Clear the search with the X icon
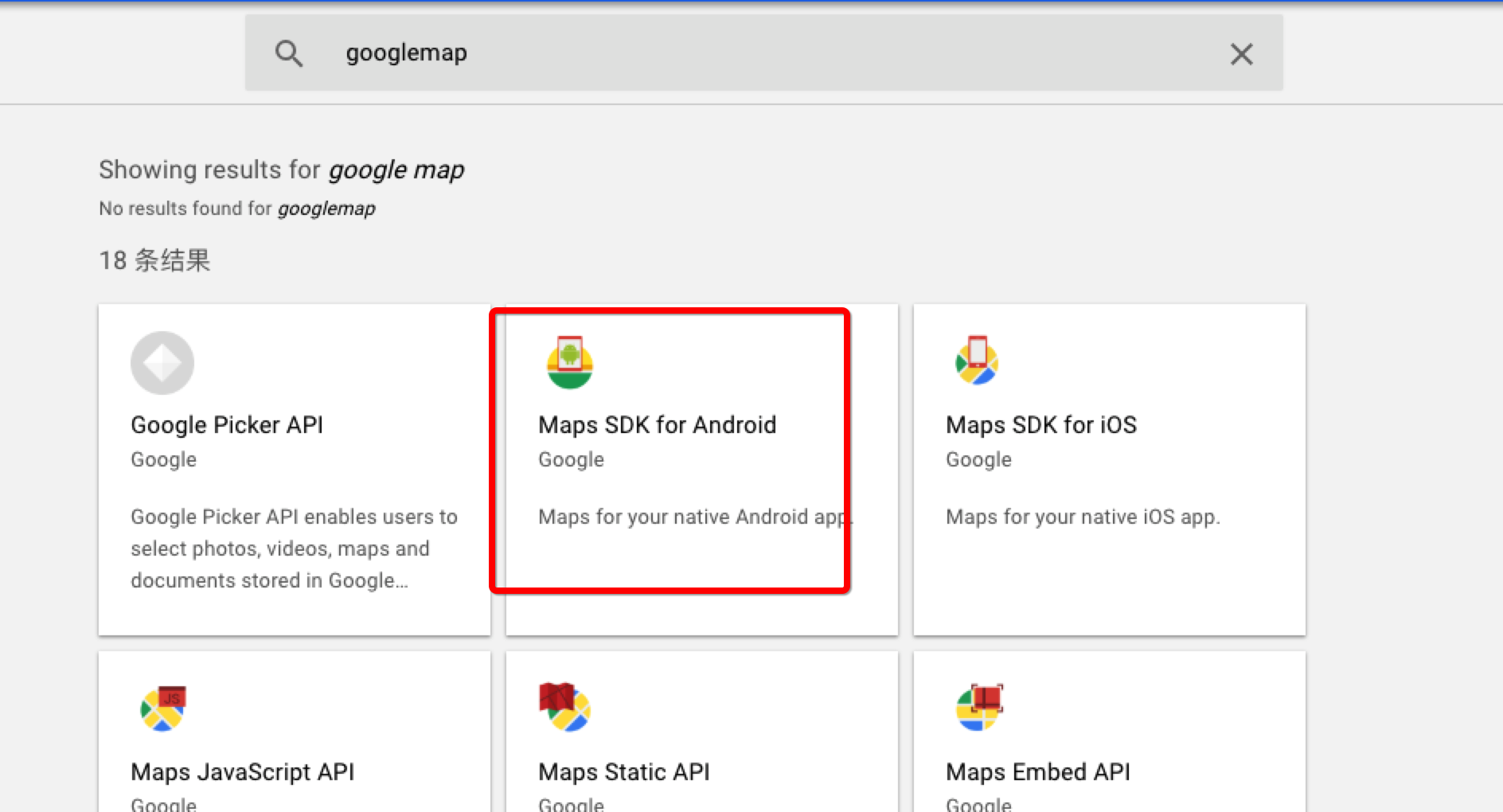 [1241, 54]
